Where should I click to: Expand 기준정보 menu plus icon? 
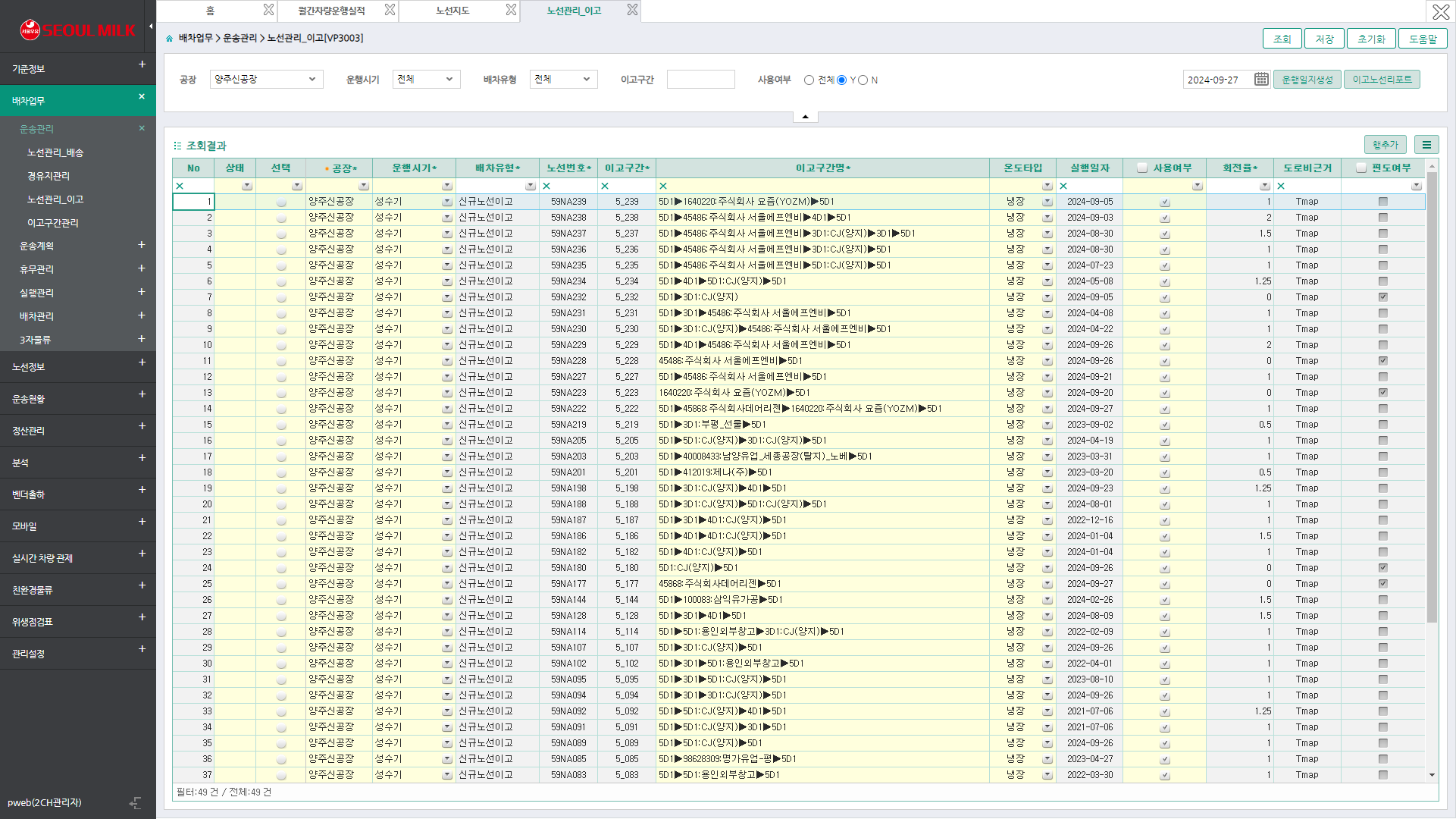[x=142, y=64]
